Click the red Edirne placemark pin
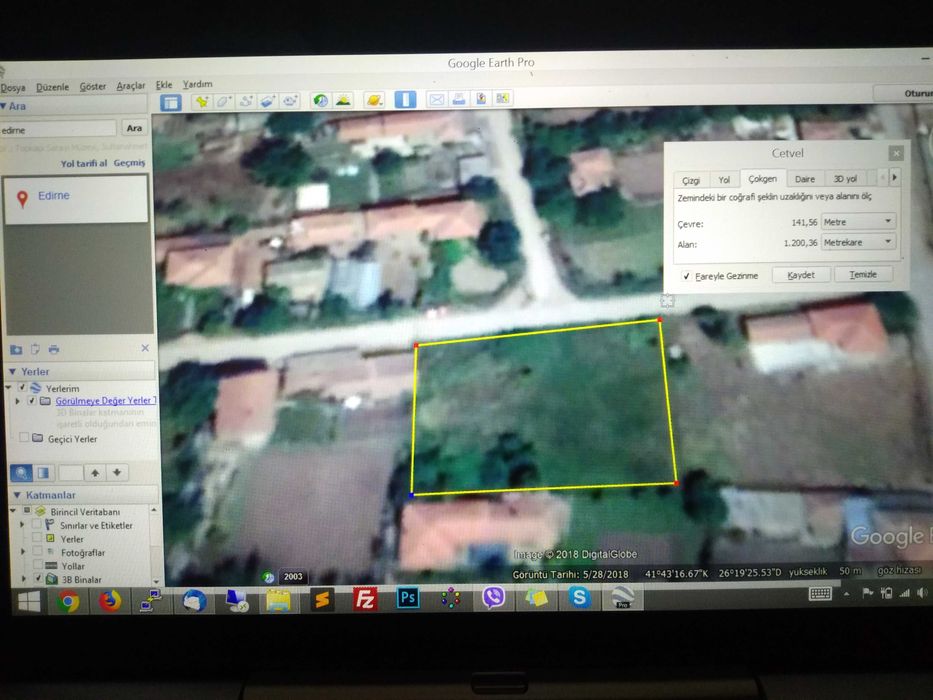This screenshot has width=933, height=700. click(22, 199)
